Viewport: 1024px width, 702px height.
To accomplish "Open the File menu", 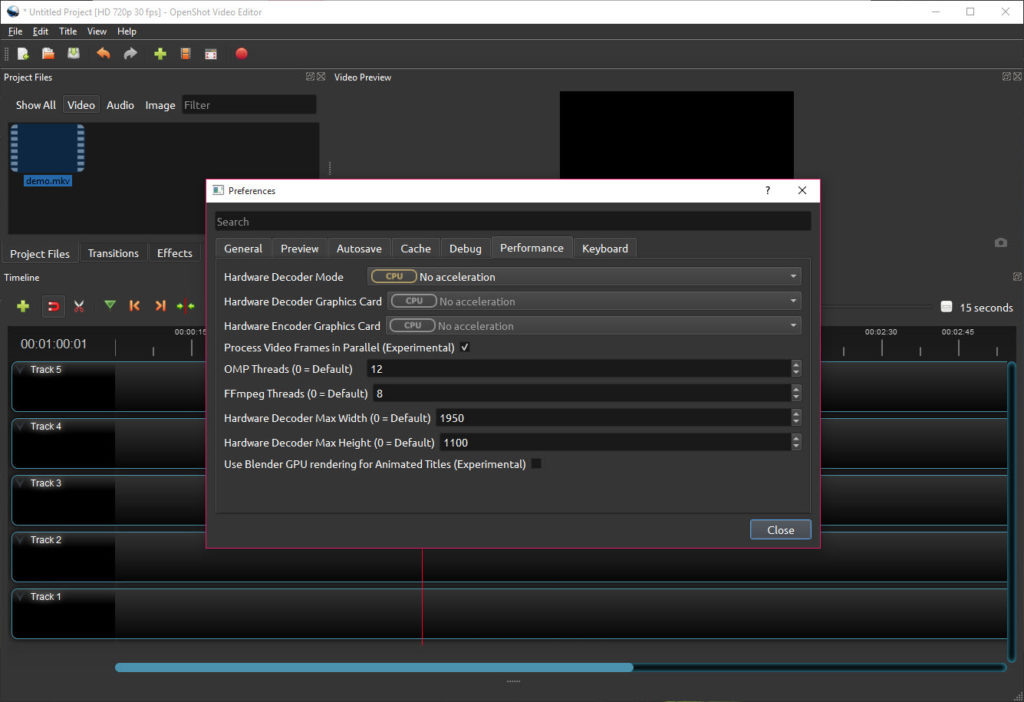I will [x=15, y=31].
